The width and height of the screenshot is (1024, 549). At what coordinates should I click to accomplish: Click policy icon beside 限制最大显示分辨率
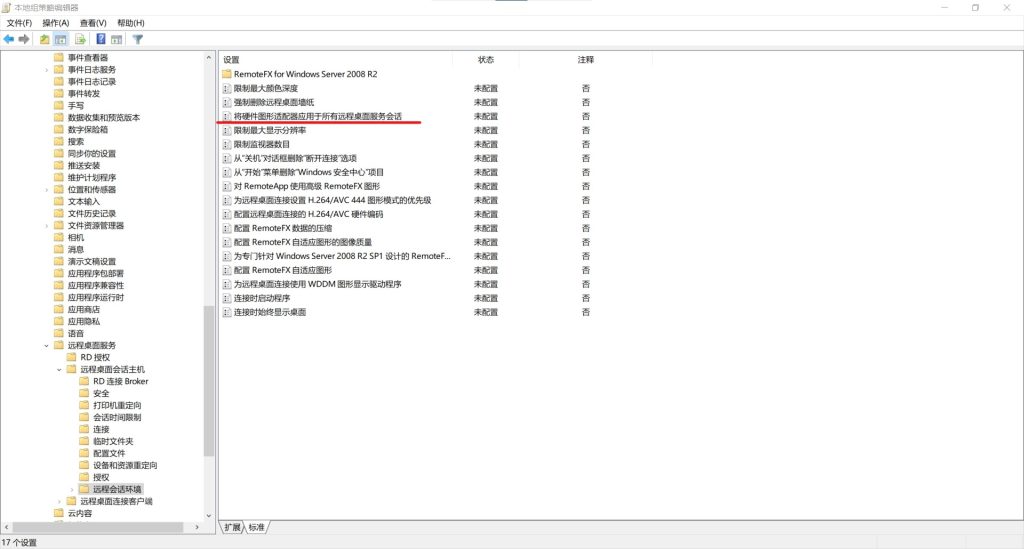[227, 130]
